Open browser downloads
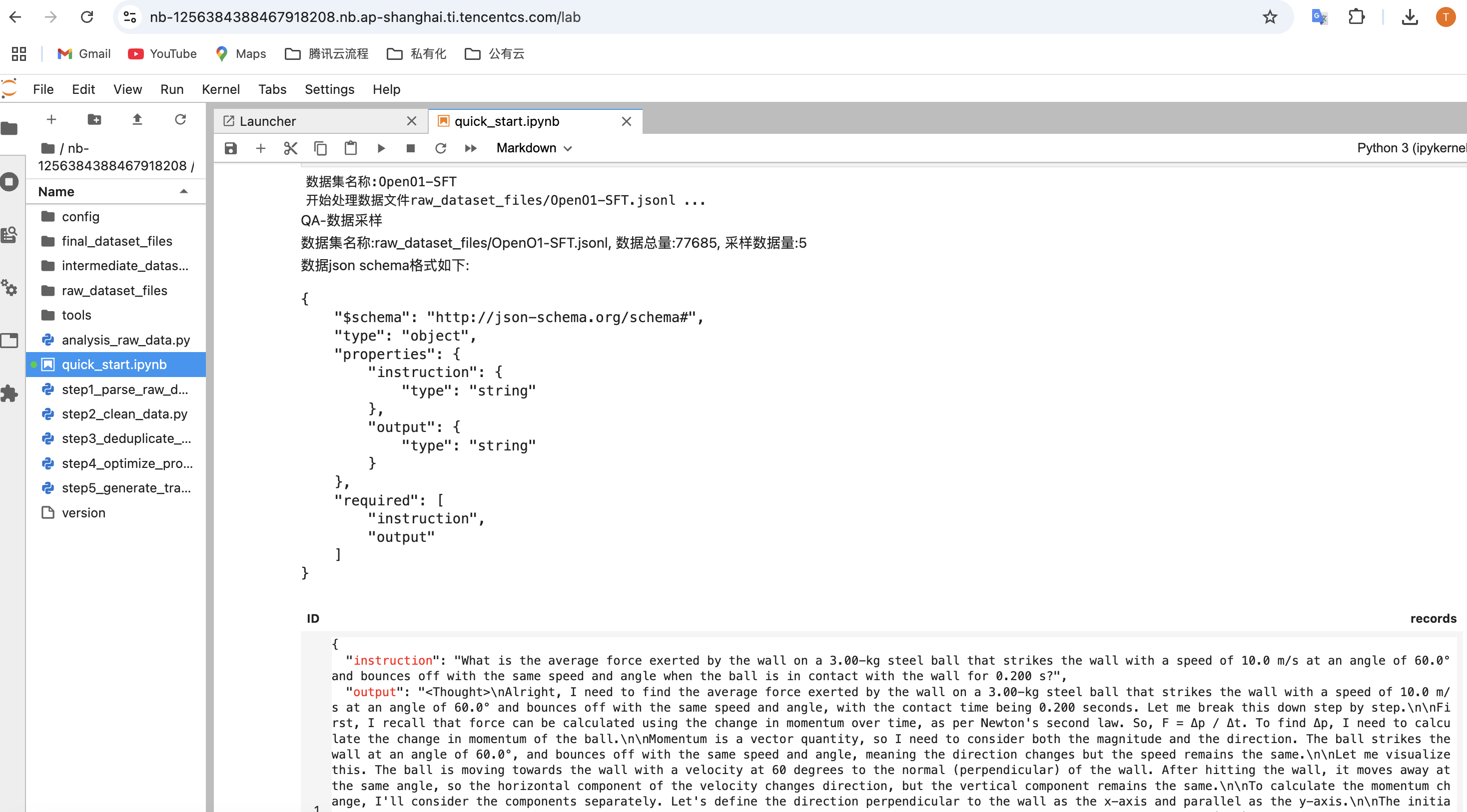Viewport: 1467px width, 812px height. pos(1410,17)
